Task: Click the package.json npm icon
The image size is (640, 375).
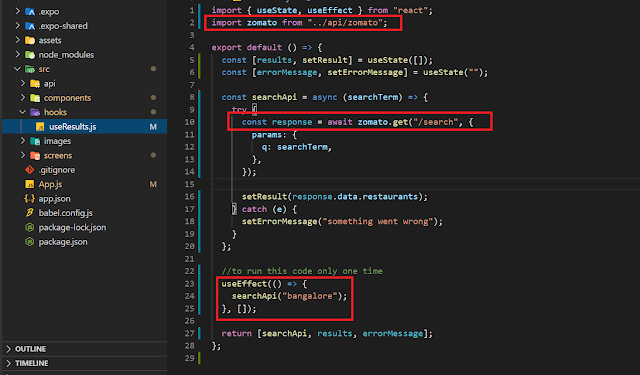Action: pos(30,242)
